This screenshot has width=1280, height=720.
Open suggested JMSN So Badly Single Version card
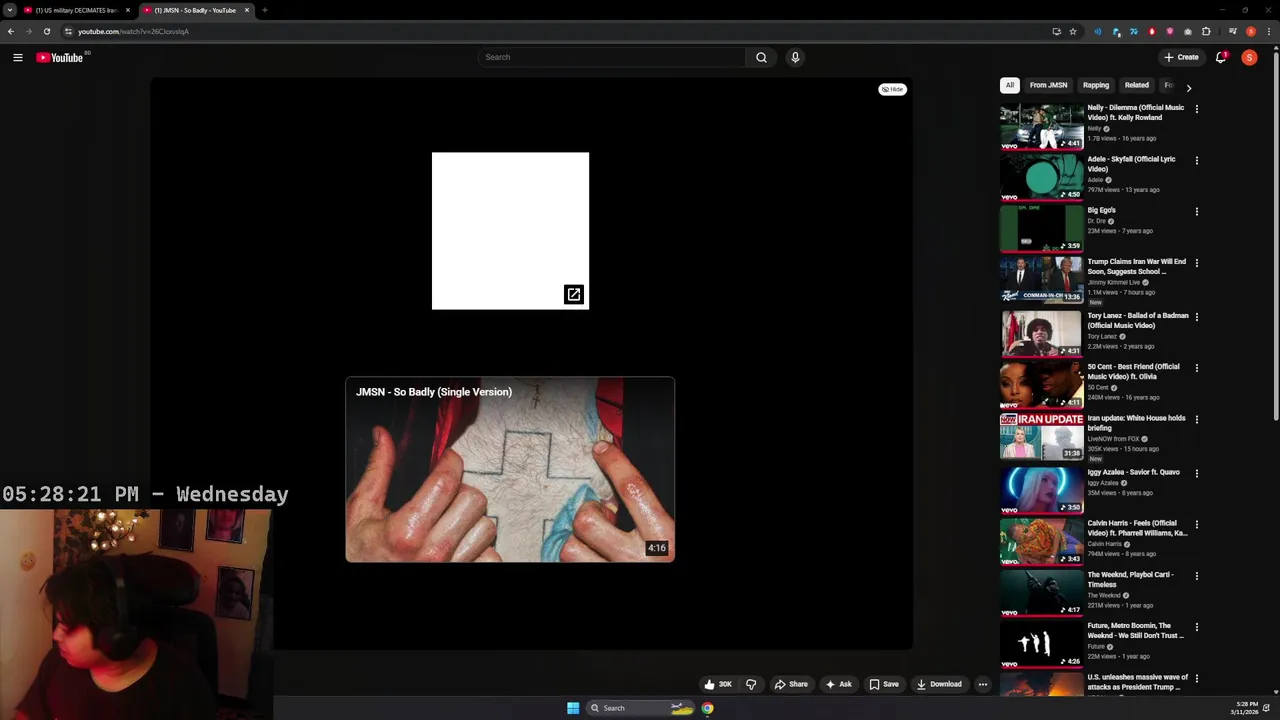coord(510,469)
